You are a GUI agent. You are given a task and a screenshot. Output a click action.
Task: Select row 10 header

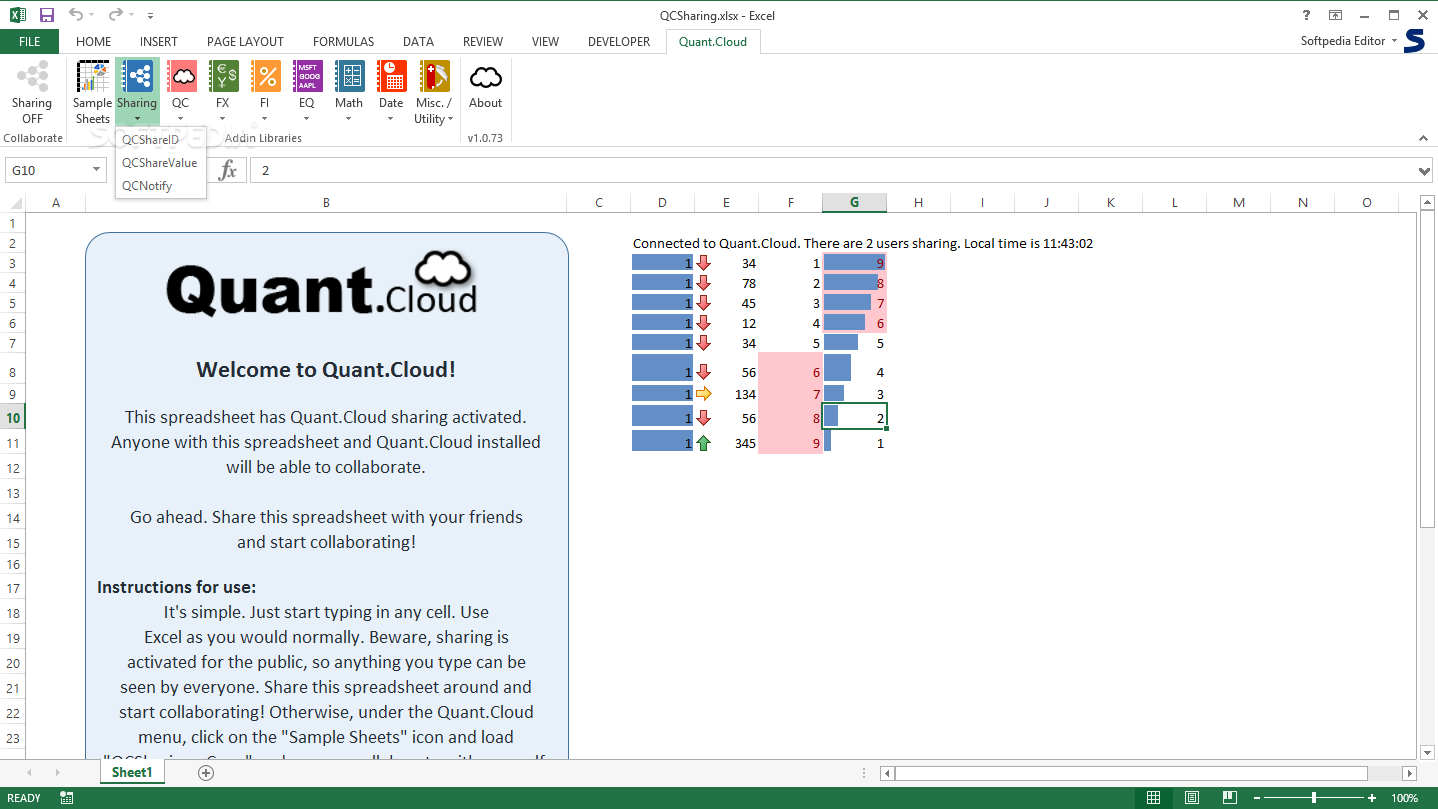tap(13, 417)
